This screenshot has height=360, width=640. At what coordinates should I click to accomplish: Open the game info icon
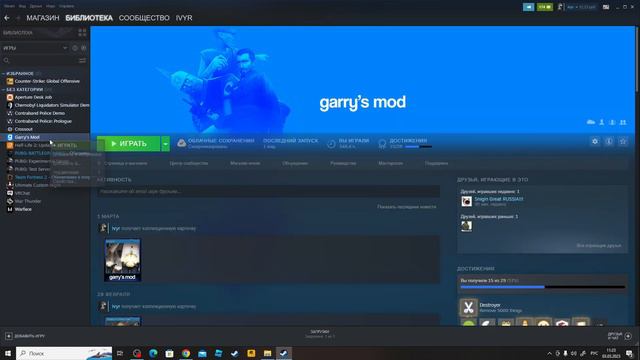(x=609, y=141)
